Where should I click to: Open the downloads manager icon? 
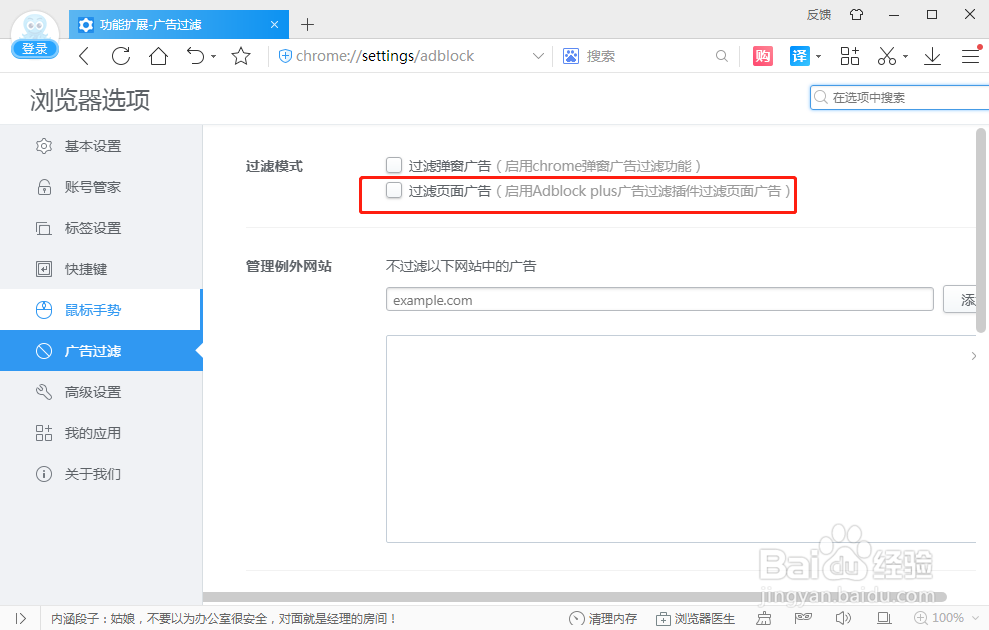click(931, 56)
